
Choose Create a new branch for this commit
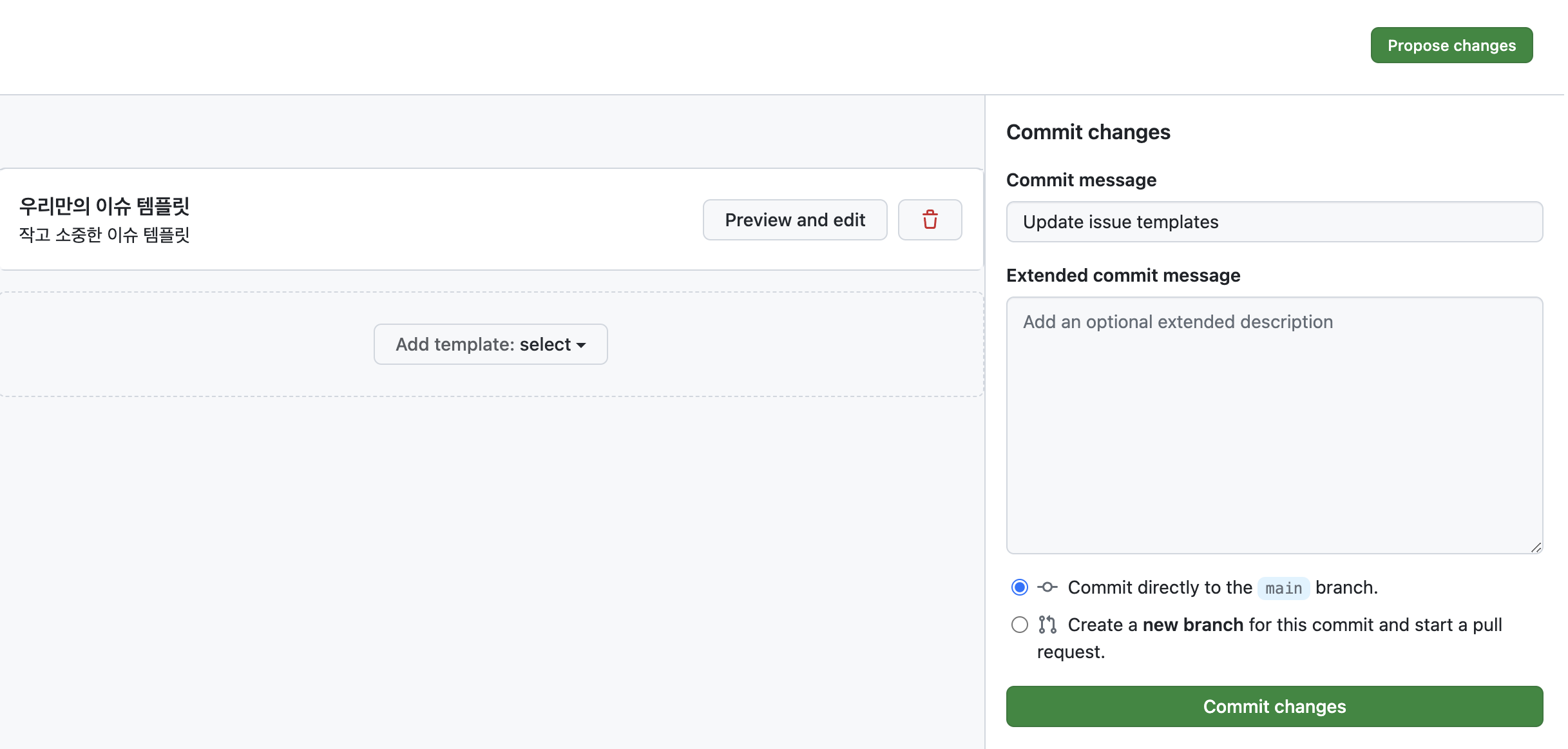[x=1019, y=625]
